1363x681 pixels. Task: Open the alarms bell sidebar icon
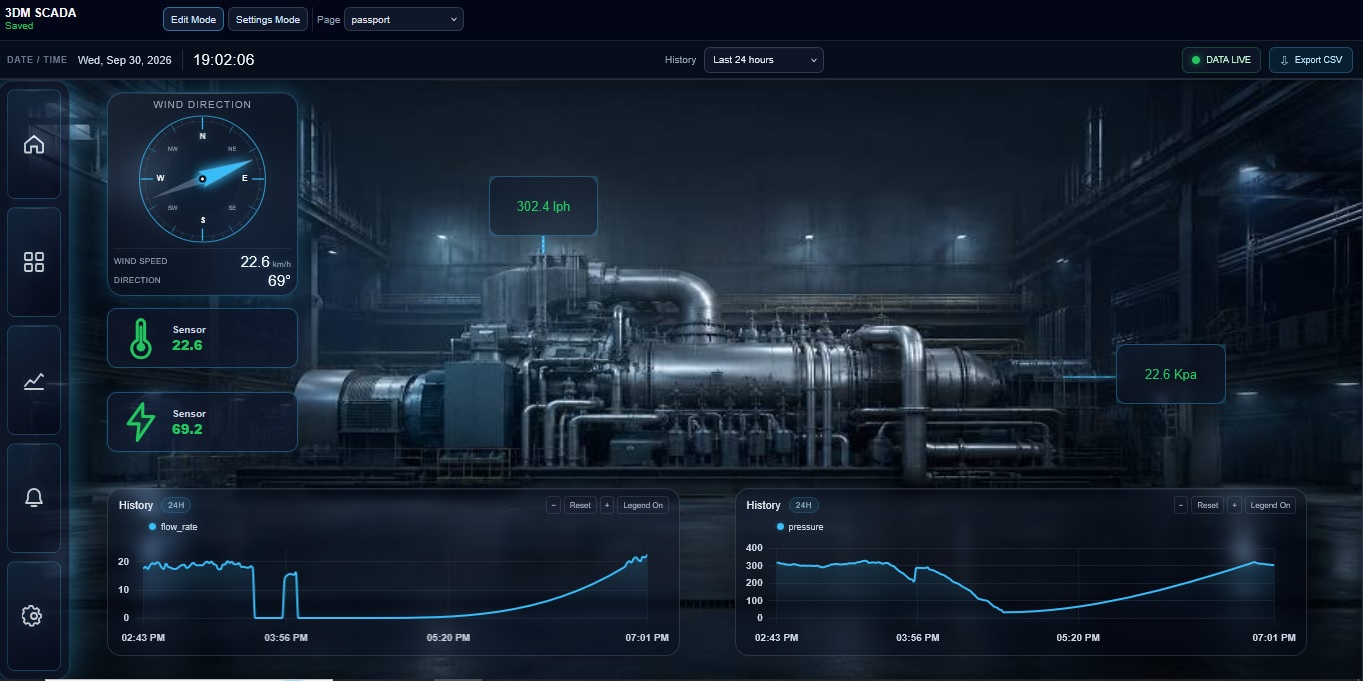34,497
